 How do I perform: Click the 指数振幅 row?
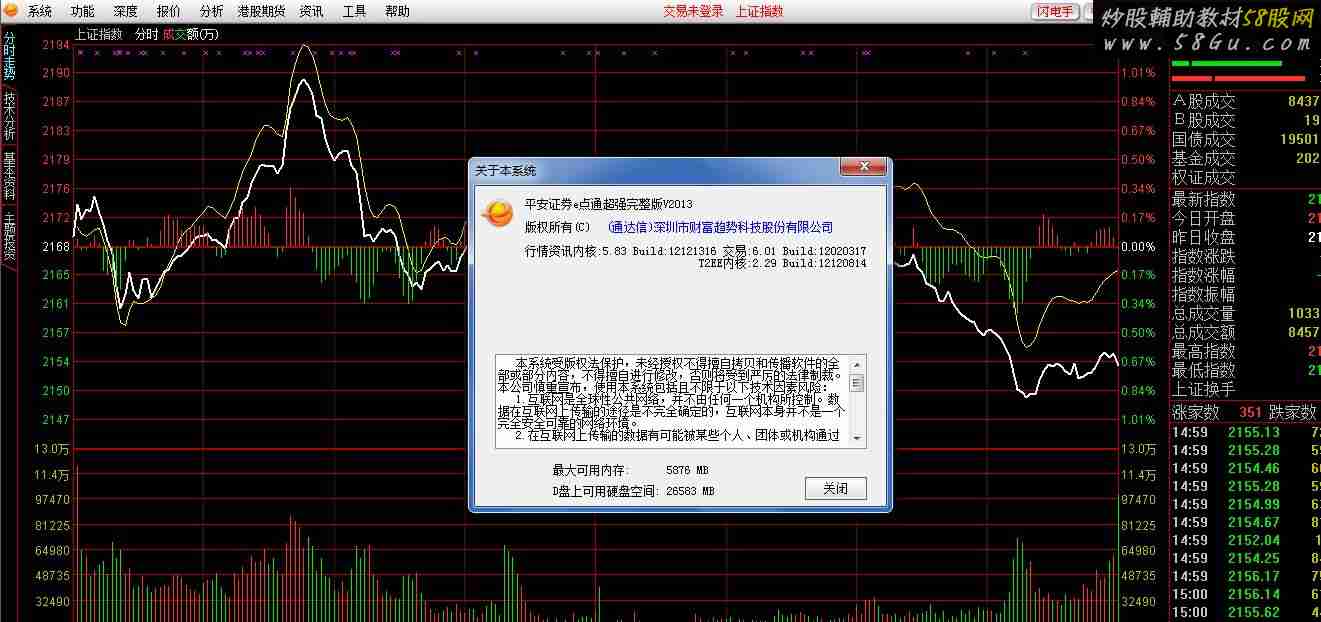tap(1245, 294)
